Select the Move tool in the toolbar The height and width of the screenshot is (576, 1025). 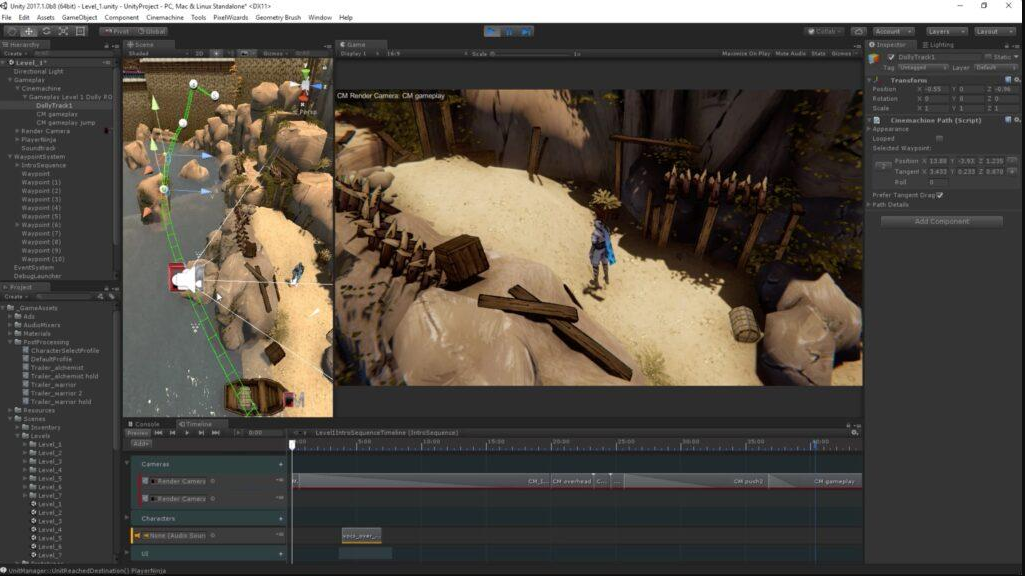(x=29, y=31)
